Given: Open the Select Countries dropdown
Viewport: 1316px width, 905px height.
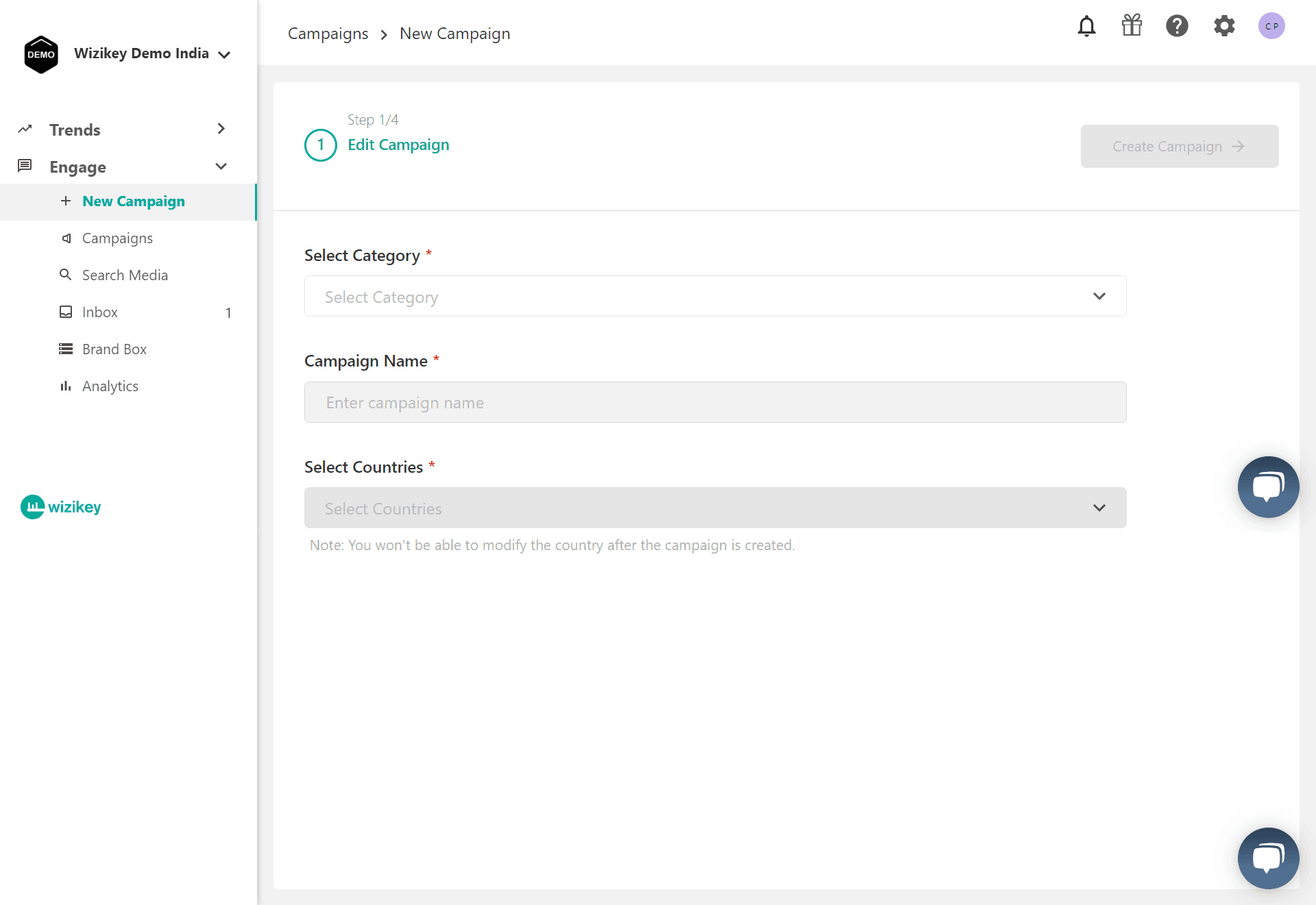Looking at the screenshot, I should point(715,508).
